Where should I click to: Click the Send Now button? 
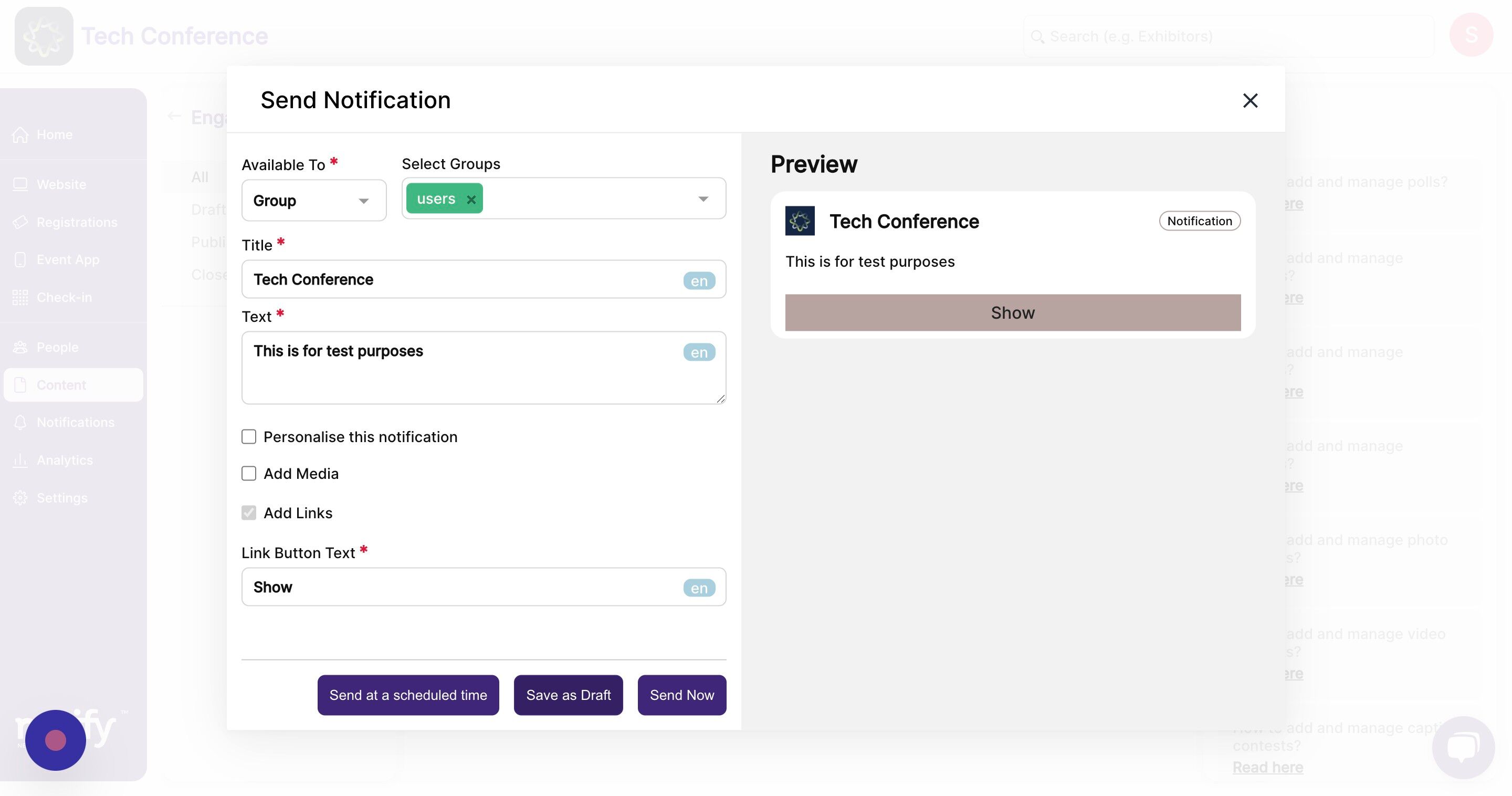pos(682,695)
